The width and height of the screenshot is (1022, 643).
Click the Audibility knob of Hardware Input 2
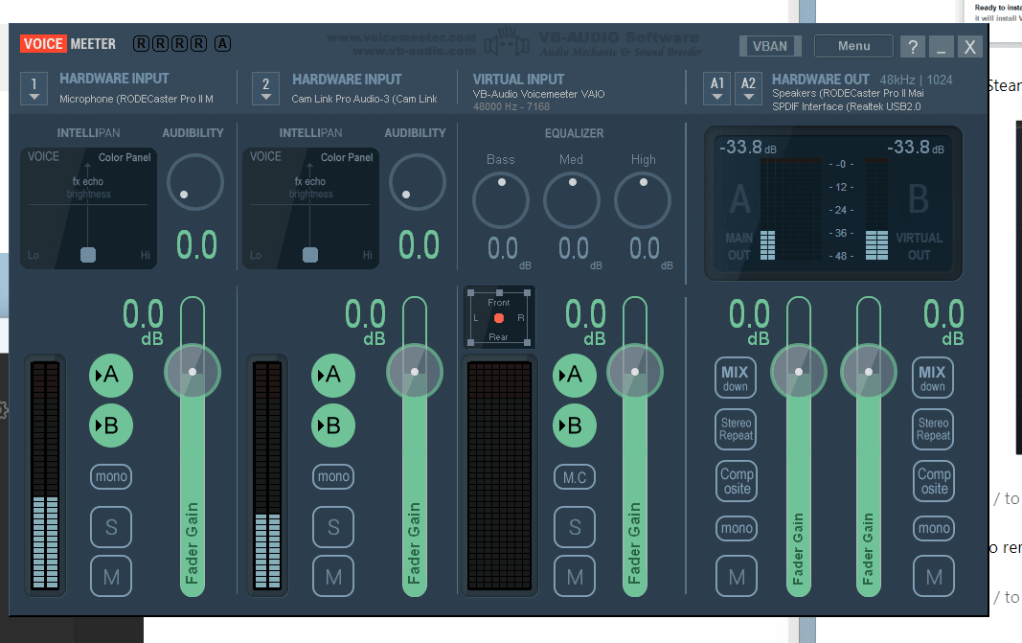pos(417,182)
